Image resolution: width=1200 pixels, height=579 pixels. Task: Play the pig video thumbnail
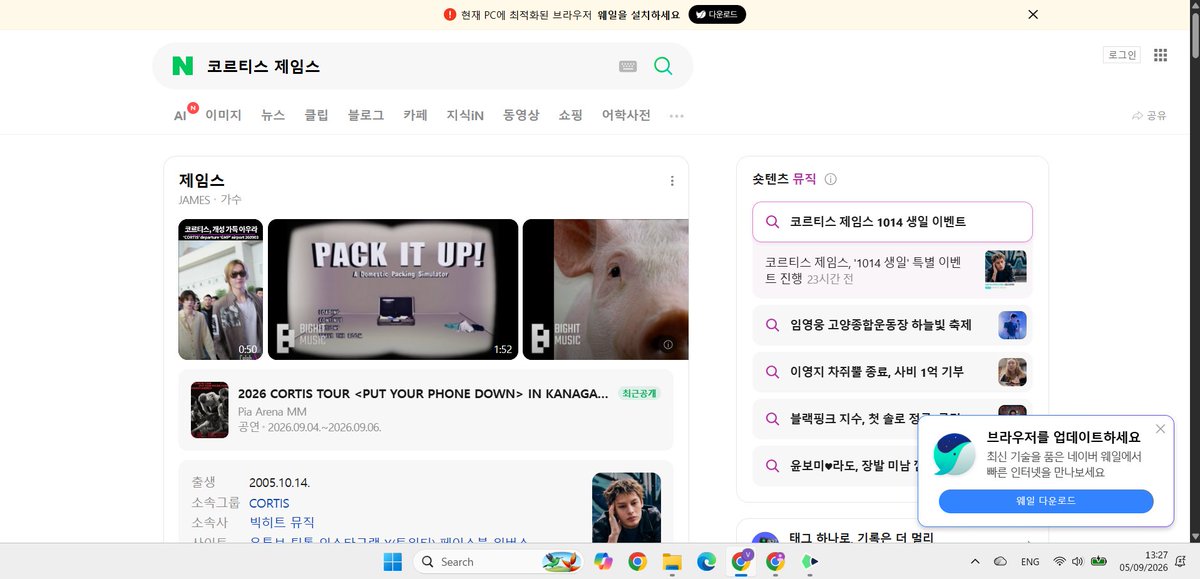click(x=606, y=289)
